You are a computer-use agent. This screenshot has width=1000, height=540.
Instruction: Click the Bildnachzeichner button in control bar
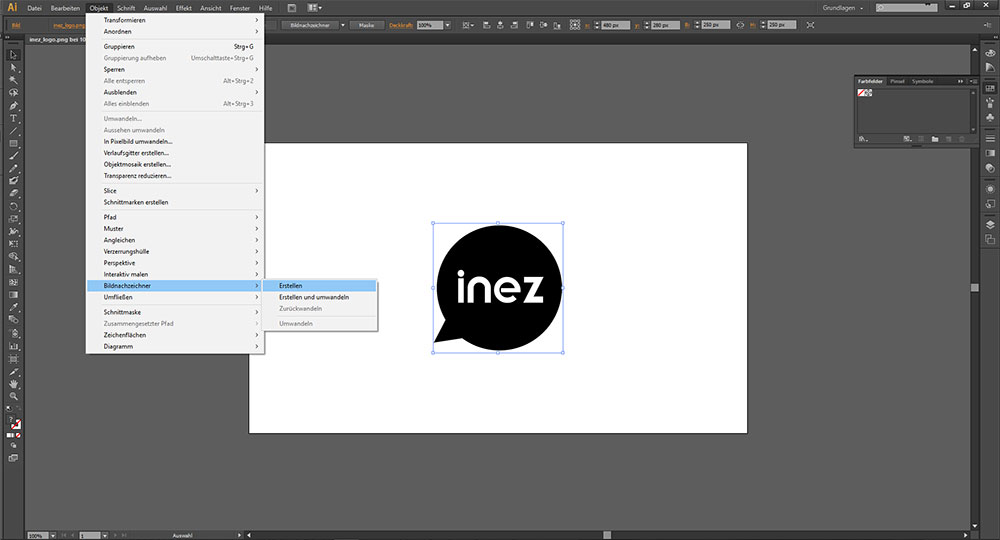[x=310, y=26]
